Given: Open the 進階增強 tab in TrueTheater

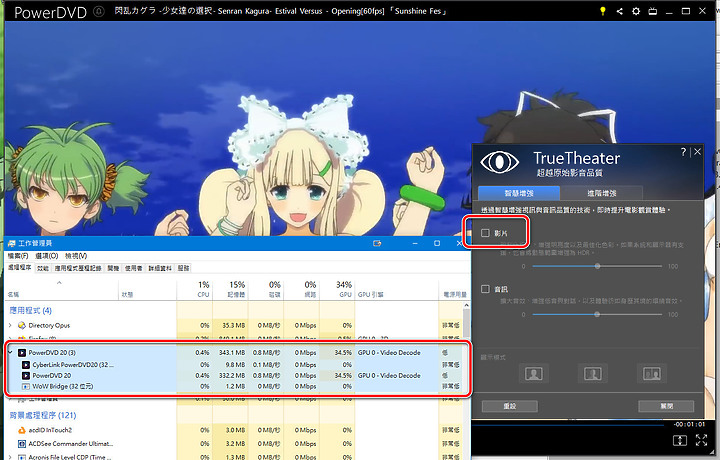Looking at the screenshot, I should 602,193.
